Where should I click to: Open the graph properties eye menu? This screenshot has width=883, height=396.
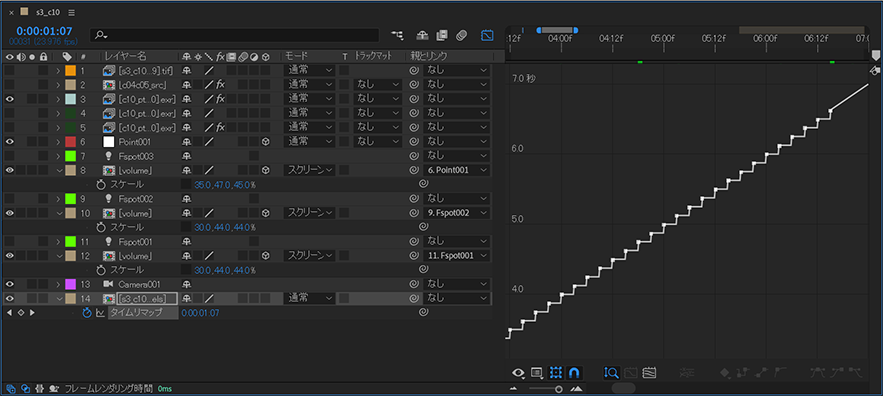coord(518,373)
